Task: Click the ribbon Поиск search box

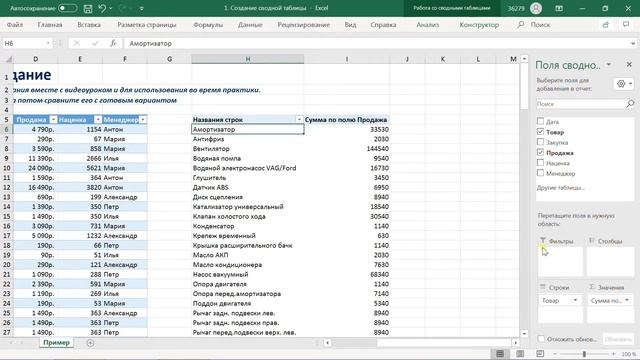Action: (x=534, y=25)
